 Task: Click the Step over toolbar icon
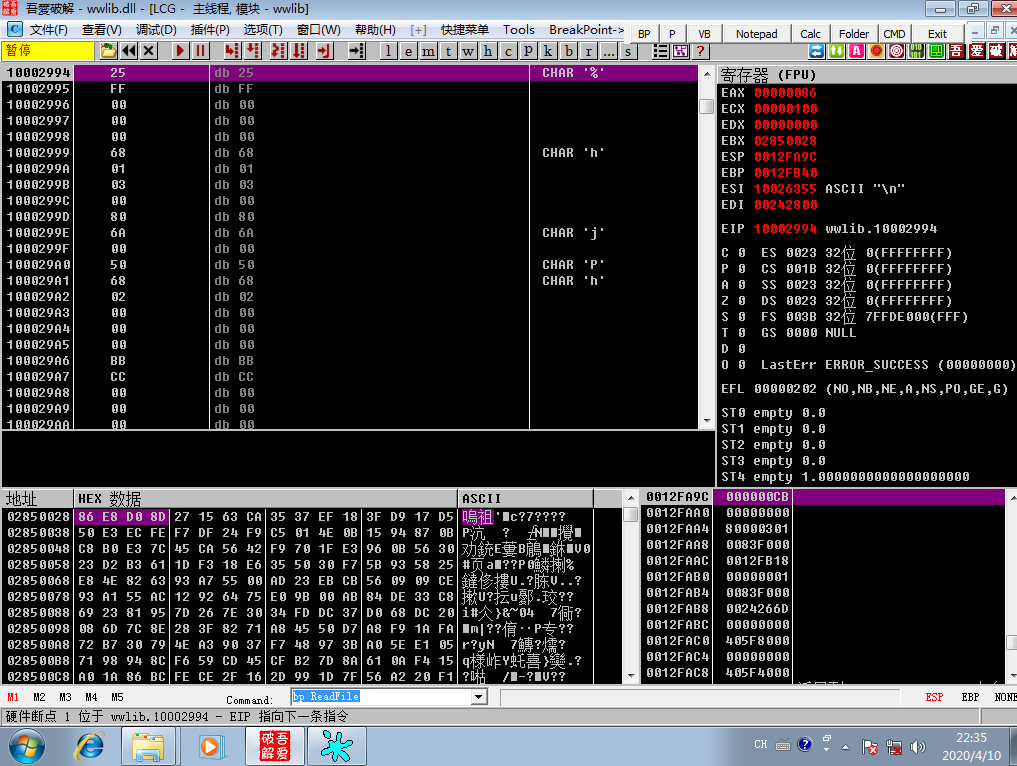[252, 51]
